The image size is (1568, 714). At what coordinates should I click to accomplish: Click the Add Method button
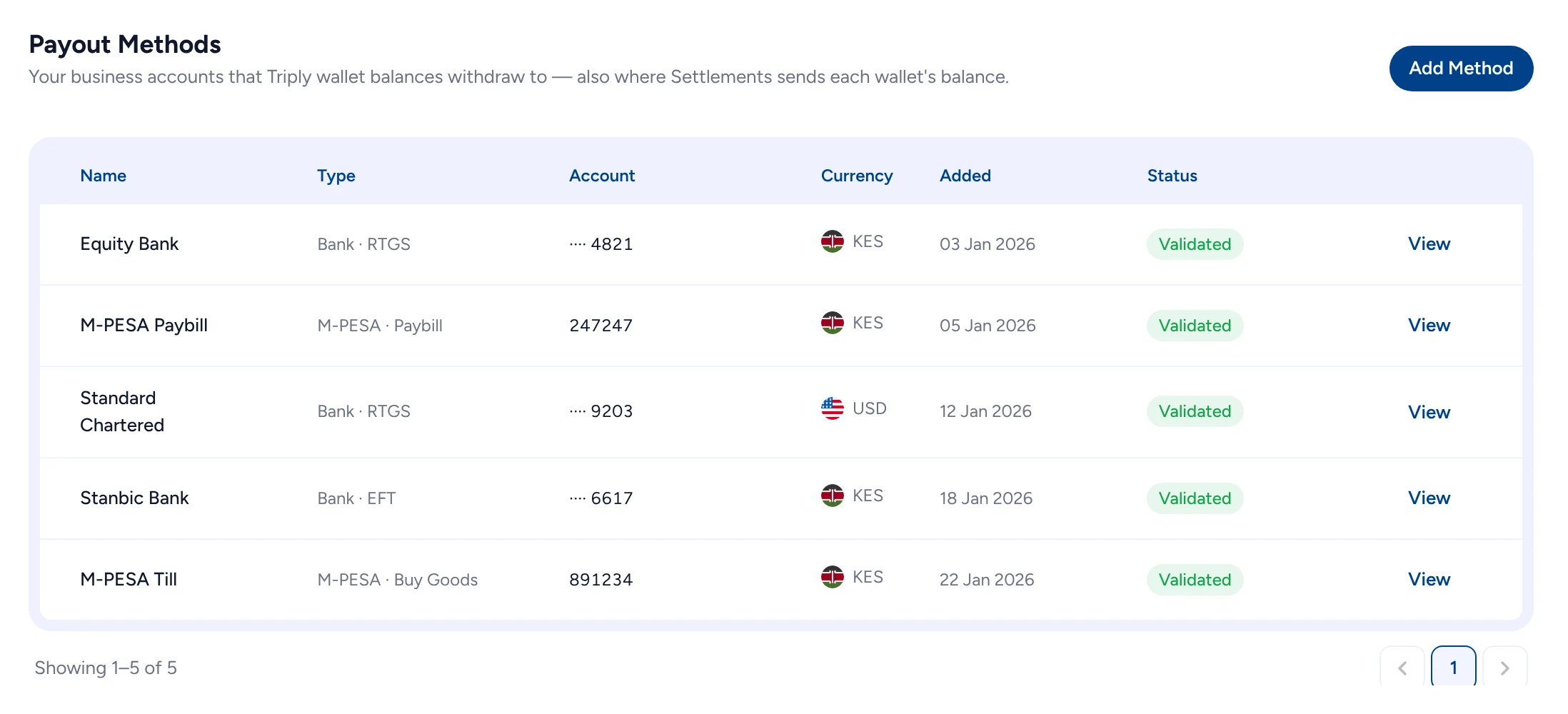pyautogui.click(x=1461, y=69)
